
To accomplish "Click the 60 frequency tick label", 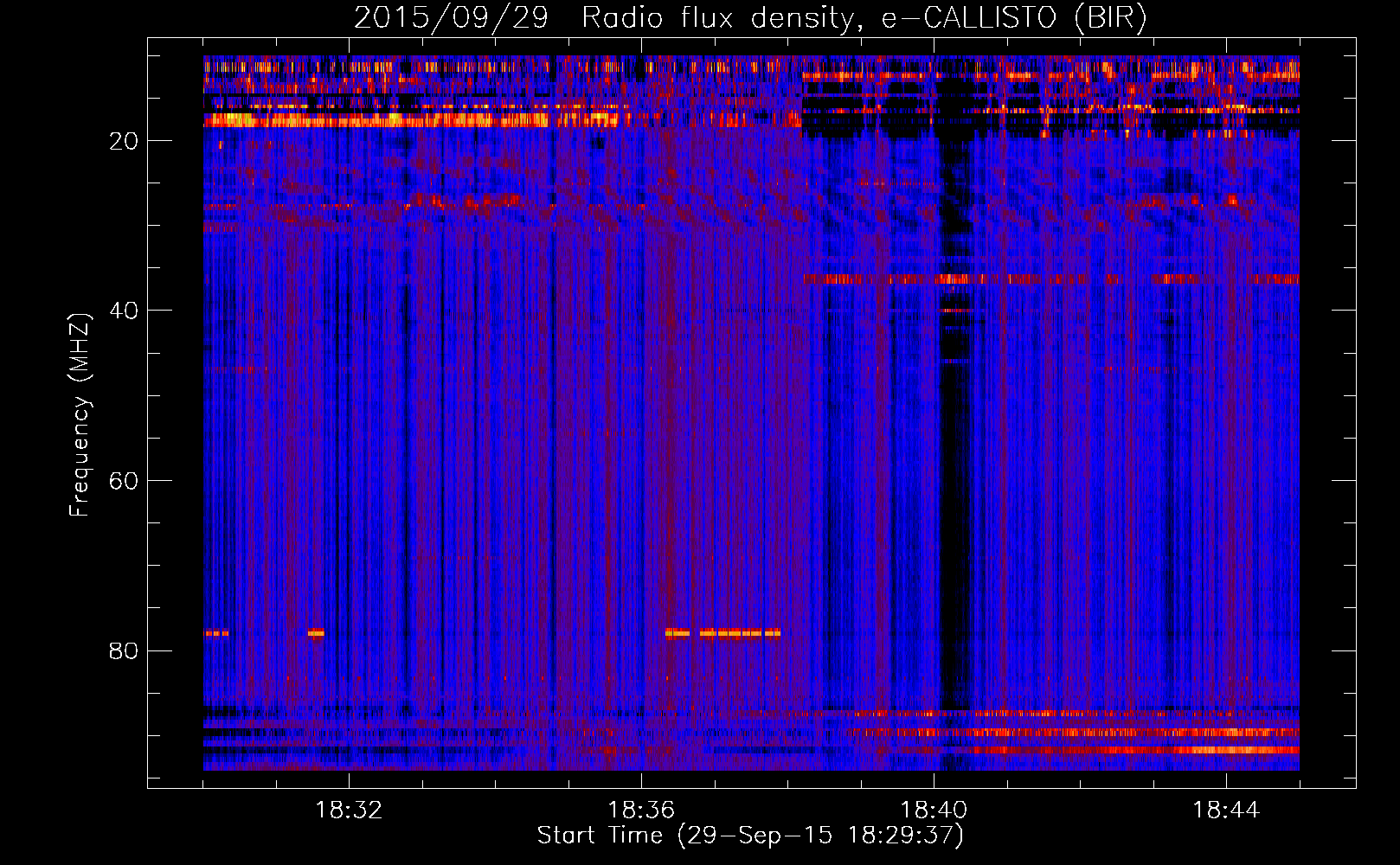I will (x=124, y=481).
